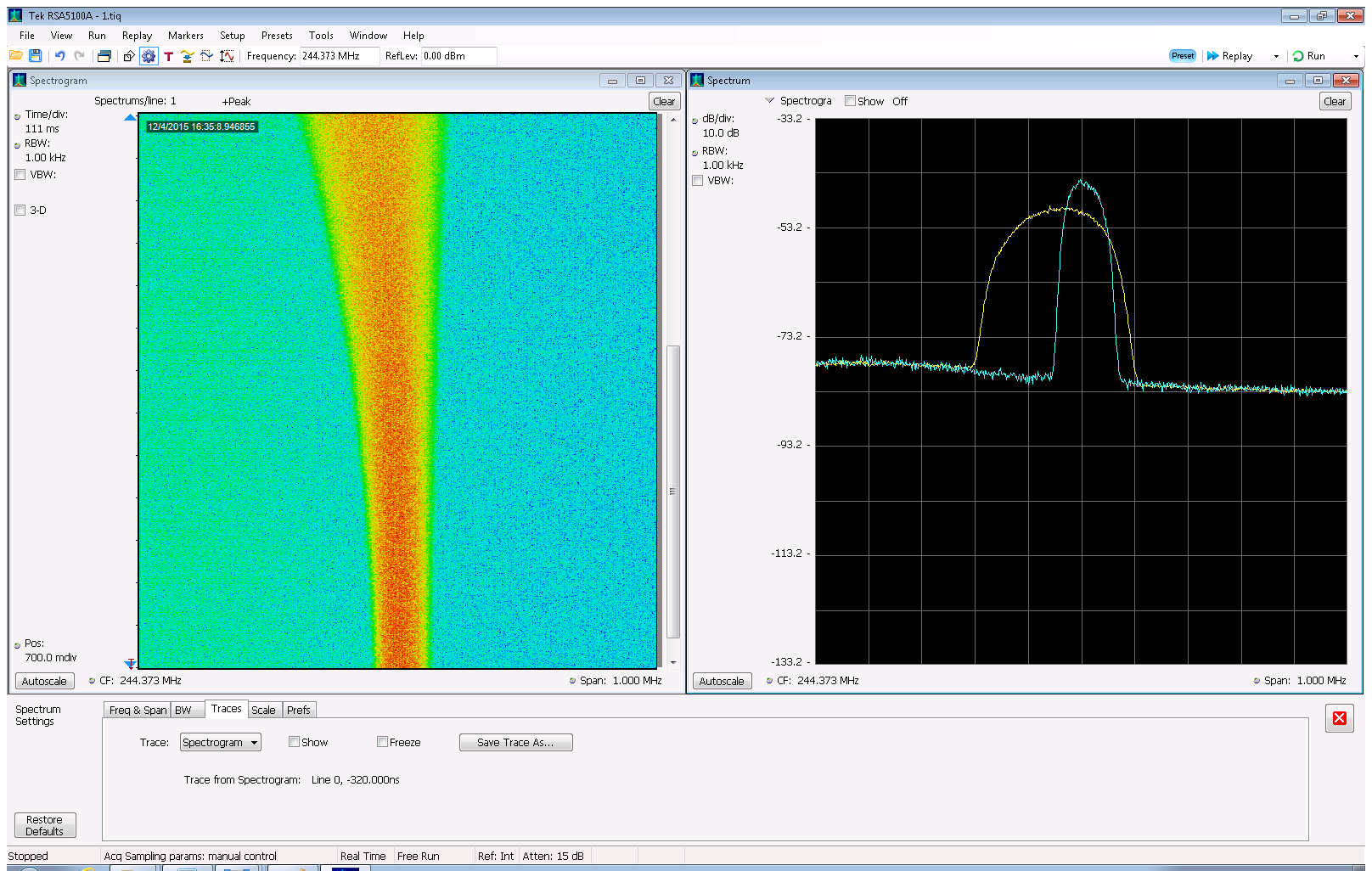The image size is (1372, 871).
Task: Open the Trace Spectrogram dropdown
Action: 221,743
